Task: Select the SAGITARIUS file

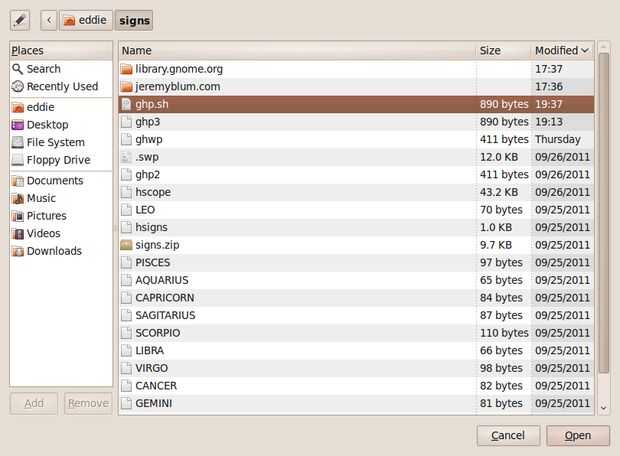Action: click(x=356, y=315)
